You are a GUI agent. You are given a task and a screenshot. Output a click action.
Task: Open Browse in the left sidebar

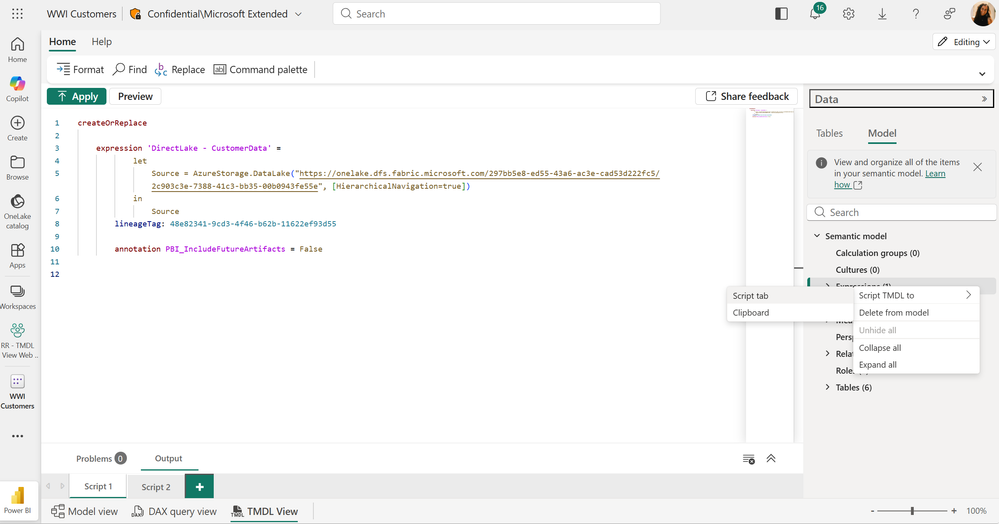[x=17, y=168]
